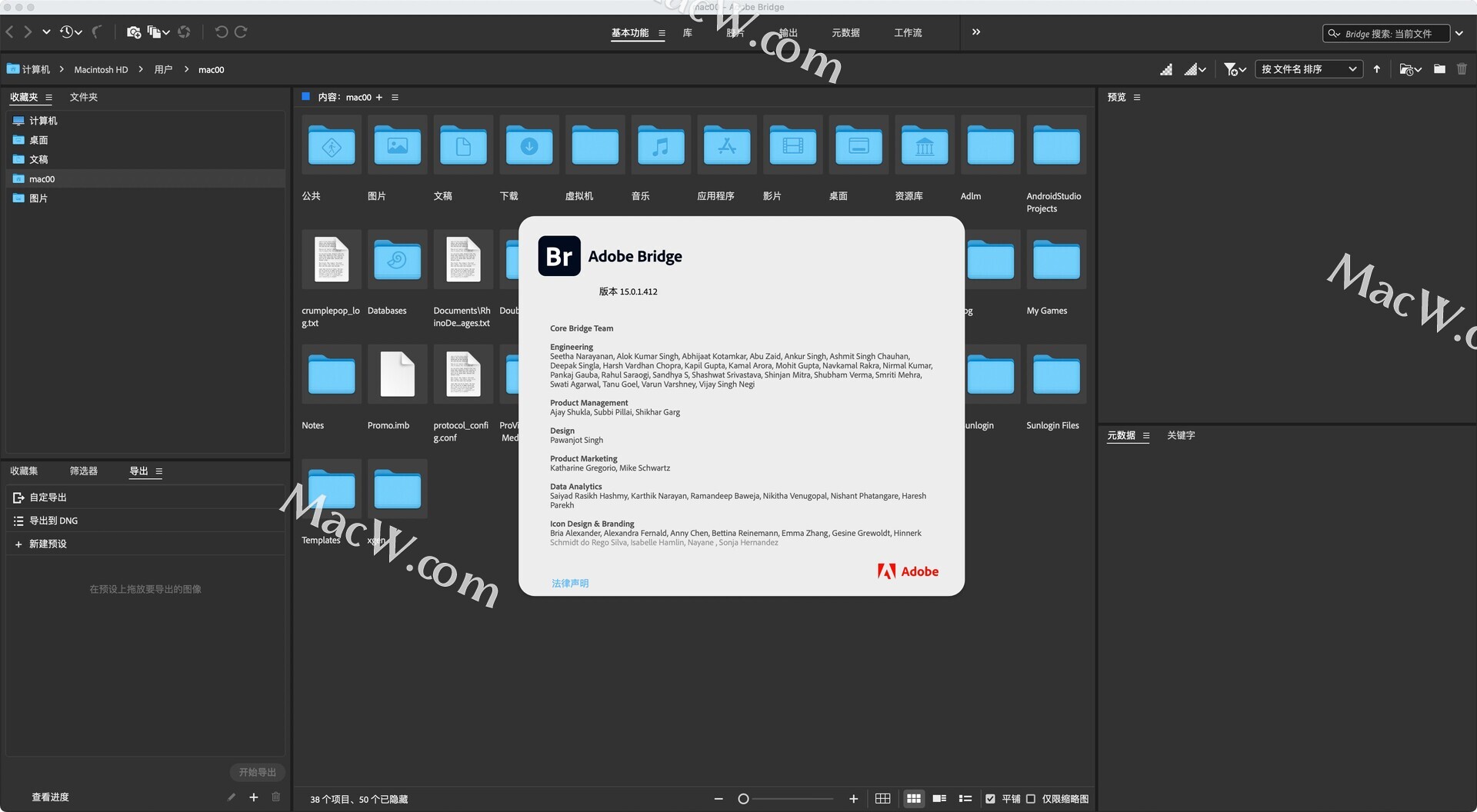Screen dimensions: 1477x812
Task: Open the recent folders dropdown
Action: tap(1410, 69)
